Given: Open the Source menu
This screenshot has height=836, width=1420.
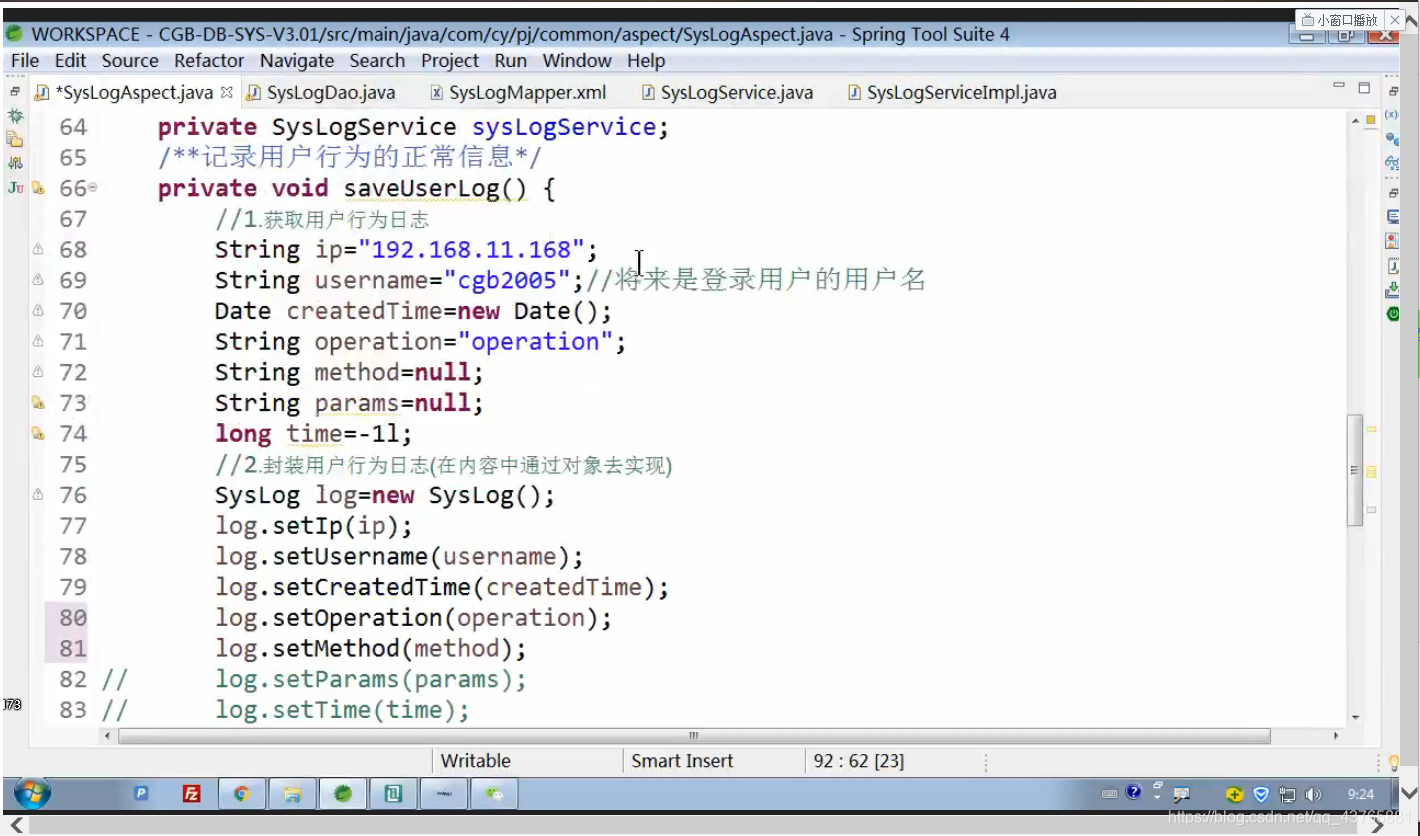Looking at the screenshot, I should (x=130, y=61).
